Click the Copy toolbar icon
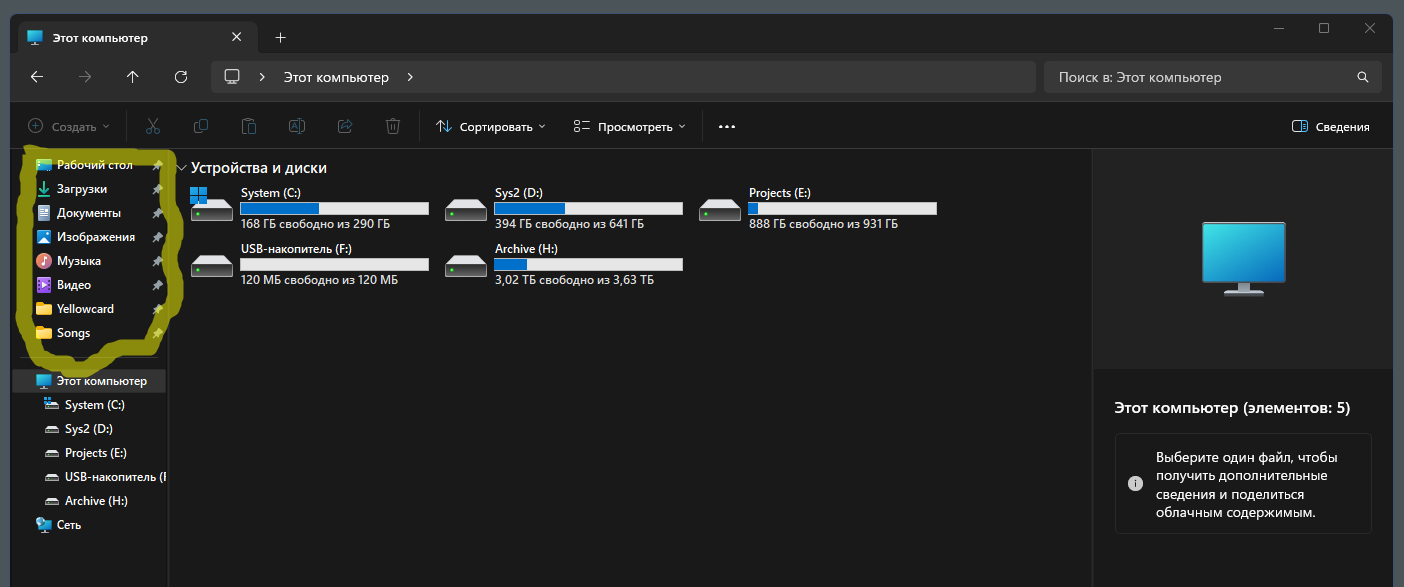The width and height of the screenshot is (1404, 587). (x=201, y=126)
